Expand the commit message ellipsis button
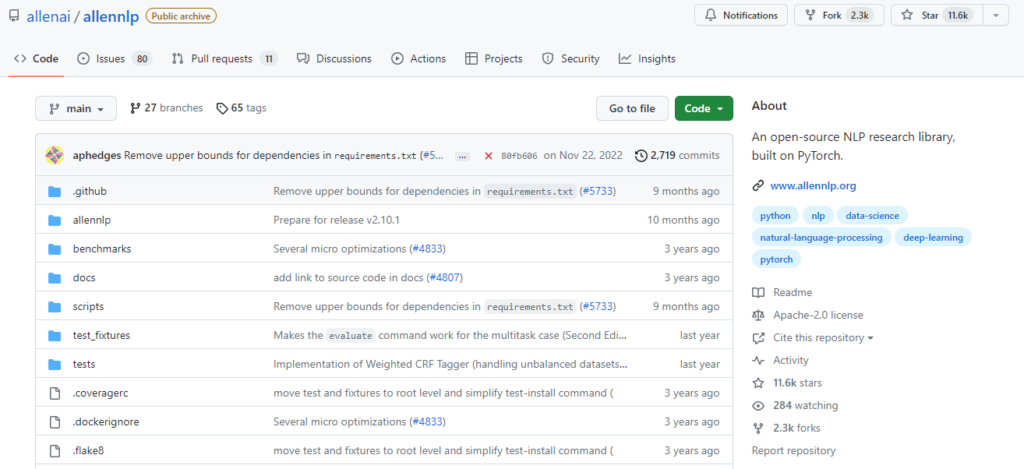 463,156
